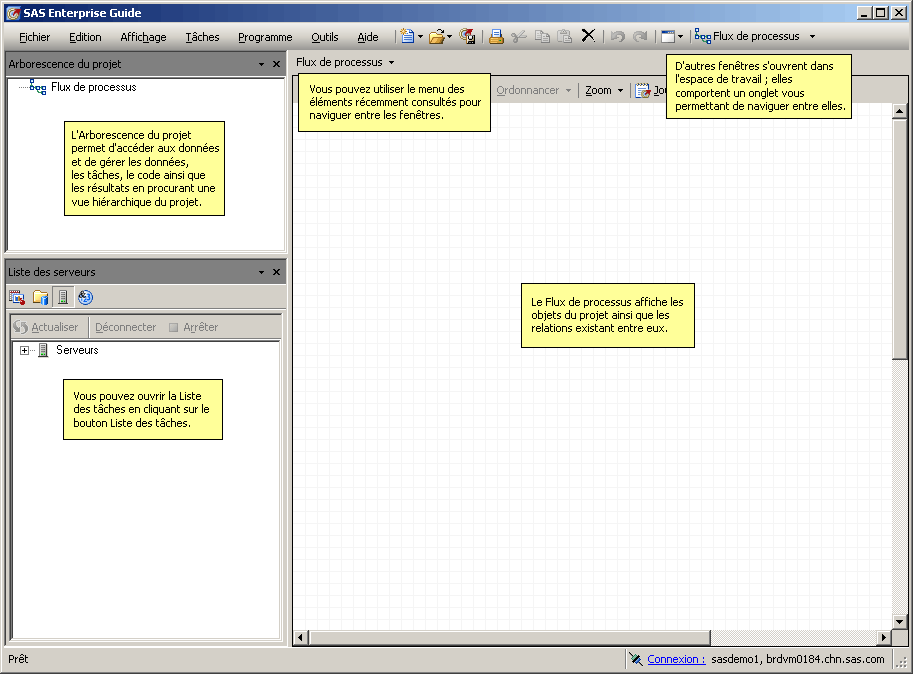Click the Save project toolbar icon
Image resolution: width=913 pixels, height=674 pixels.
[x=467, y=36]
